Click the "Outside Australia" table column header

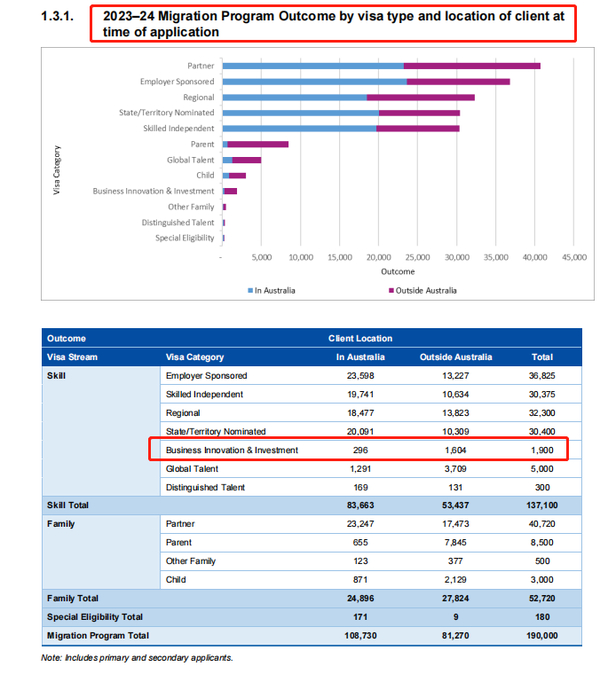(456, 357)
